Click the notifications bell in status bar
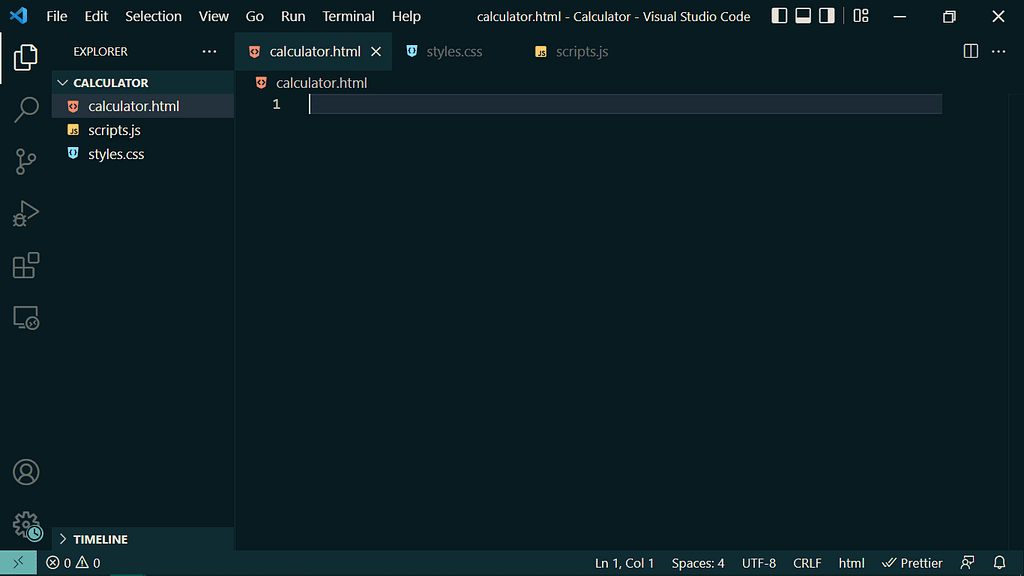This screenshot has height=576, width=1024. pyautogui.click(x=999, y=563)
